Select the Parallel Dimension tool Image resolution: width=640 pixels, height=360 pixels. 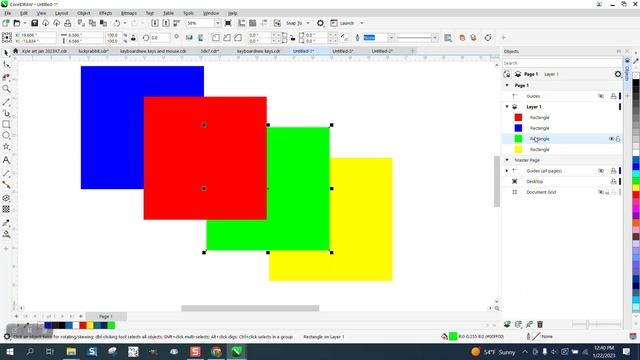tap(6, 173)
